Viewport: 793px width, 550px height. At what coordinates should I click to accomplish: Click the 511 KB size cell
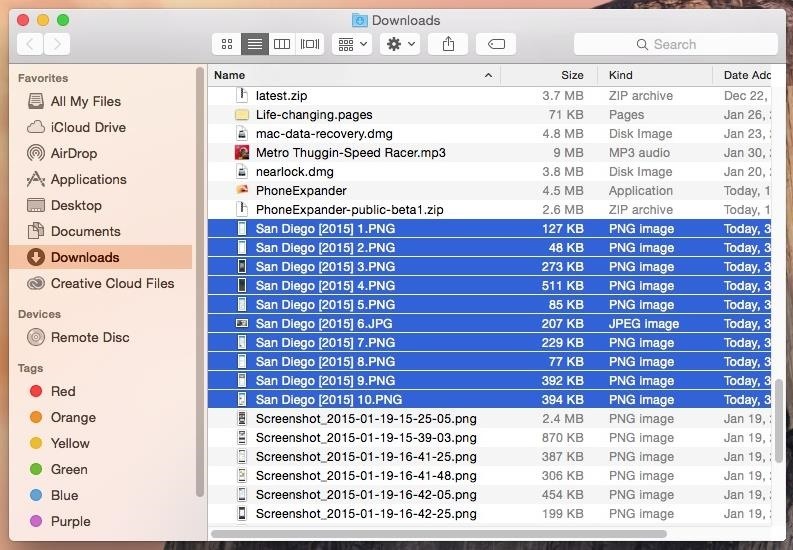562,286
